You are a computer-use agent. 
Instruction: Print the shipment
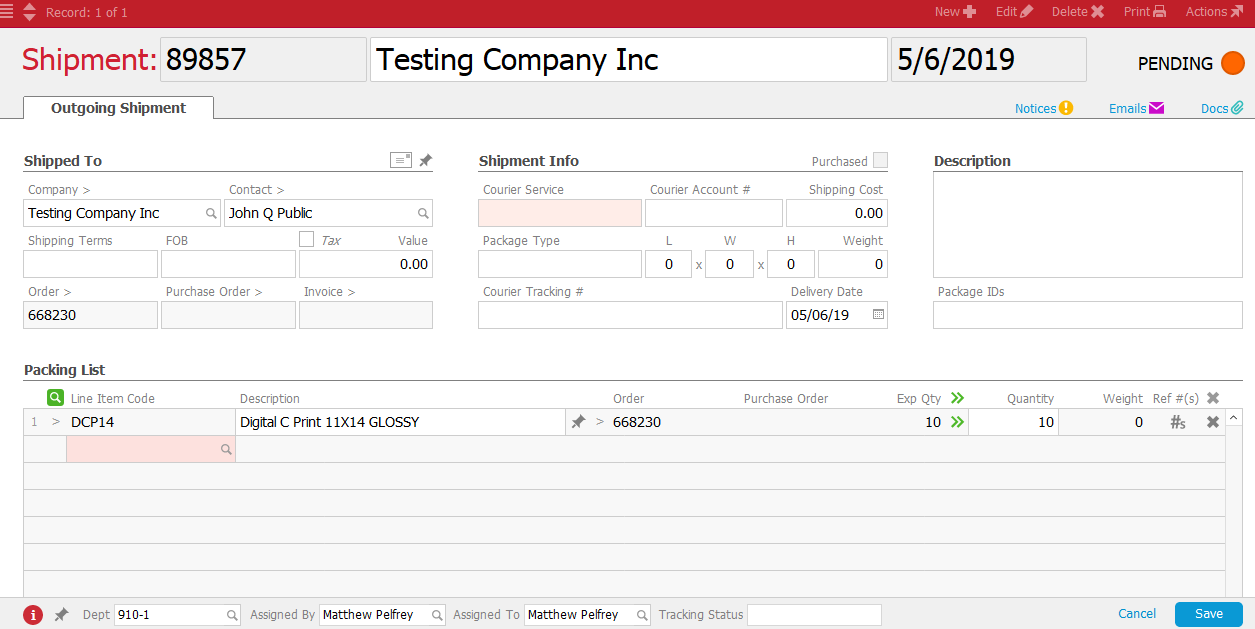point(1145,12)
